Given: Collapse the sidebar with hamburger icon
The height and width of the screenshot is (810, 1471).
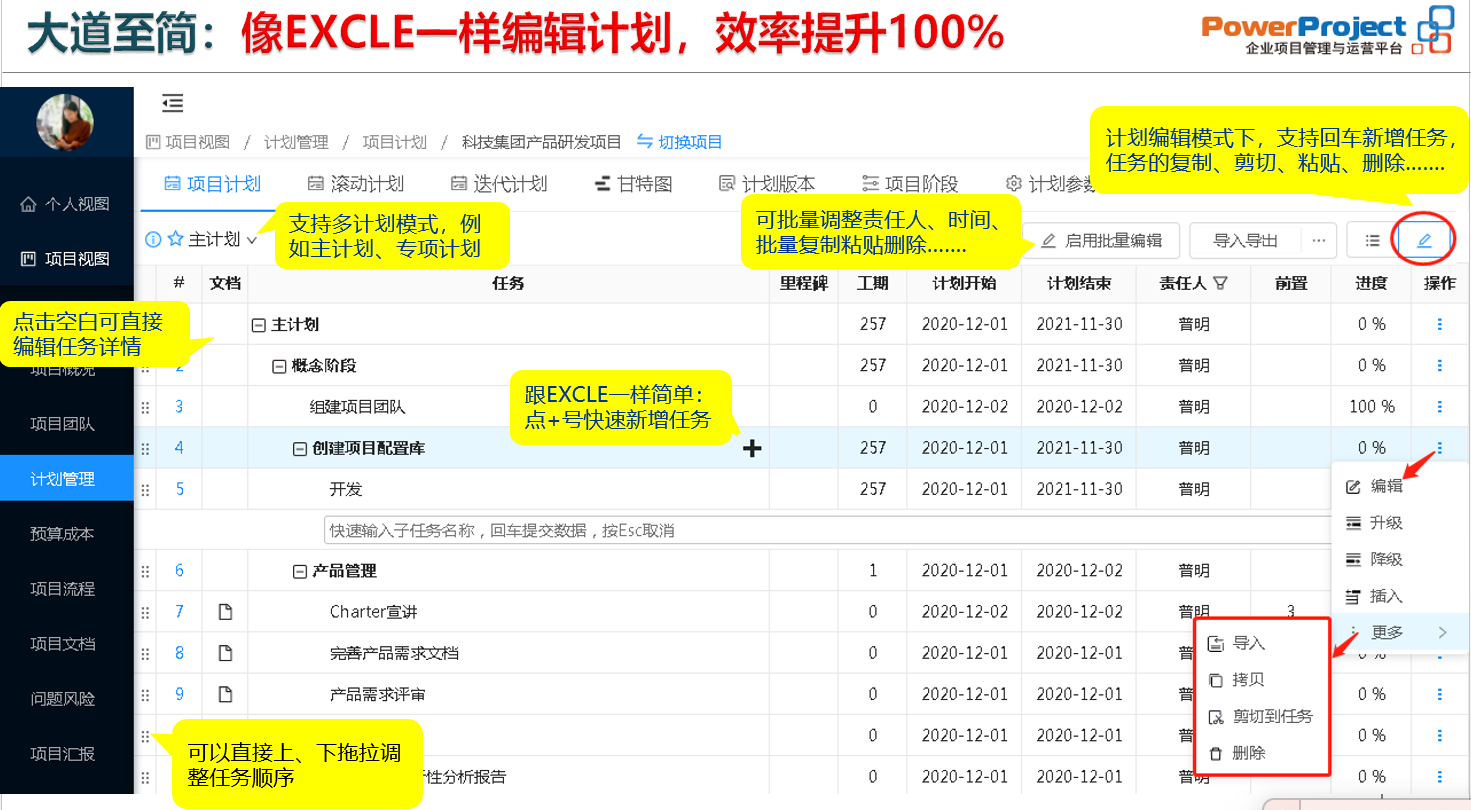Looking at the screenshot, I should coord(173,103).
